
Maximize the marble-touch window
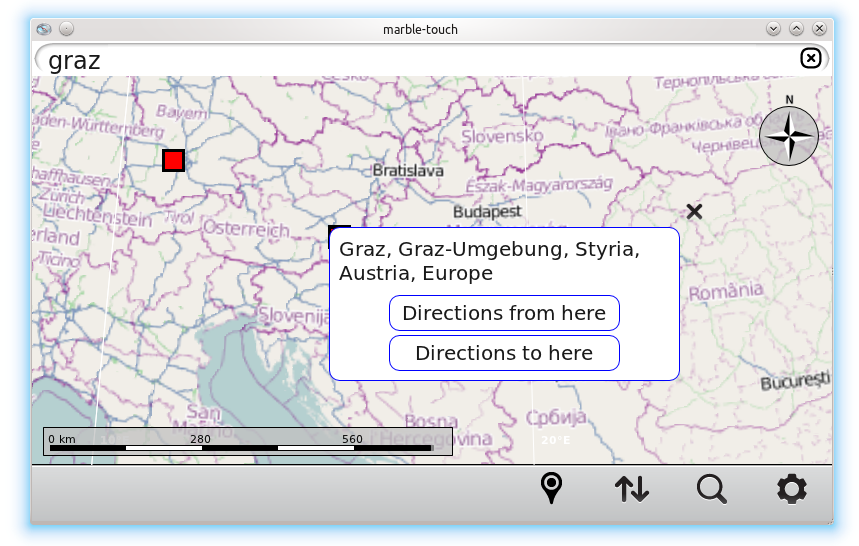[796, 29]
